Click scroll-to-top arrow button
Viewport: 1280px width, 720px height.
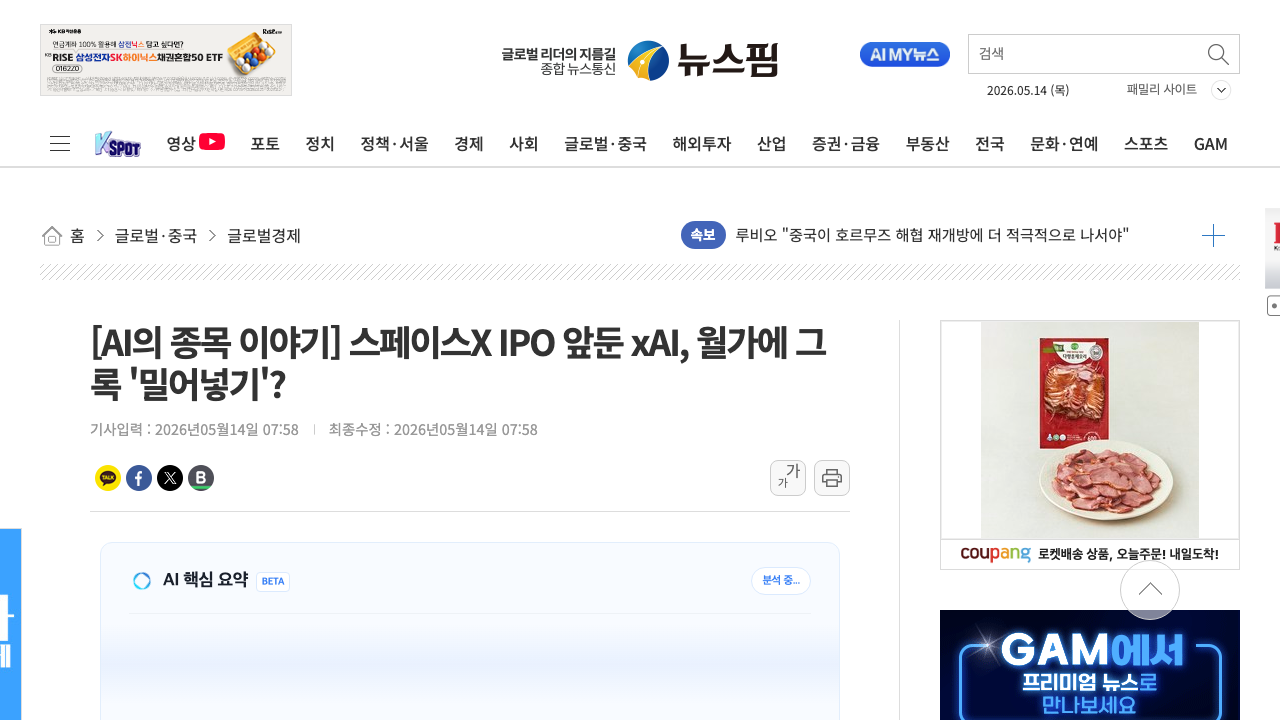[1150, 590]
